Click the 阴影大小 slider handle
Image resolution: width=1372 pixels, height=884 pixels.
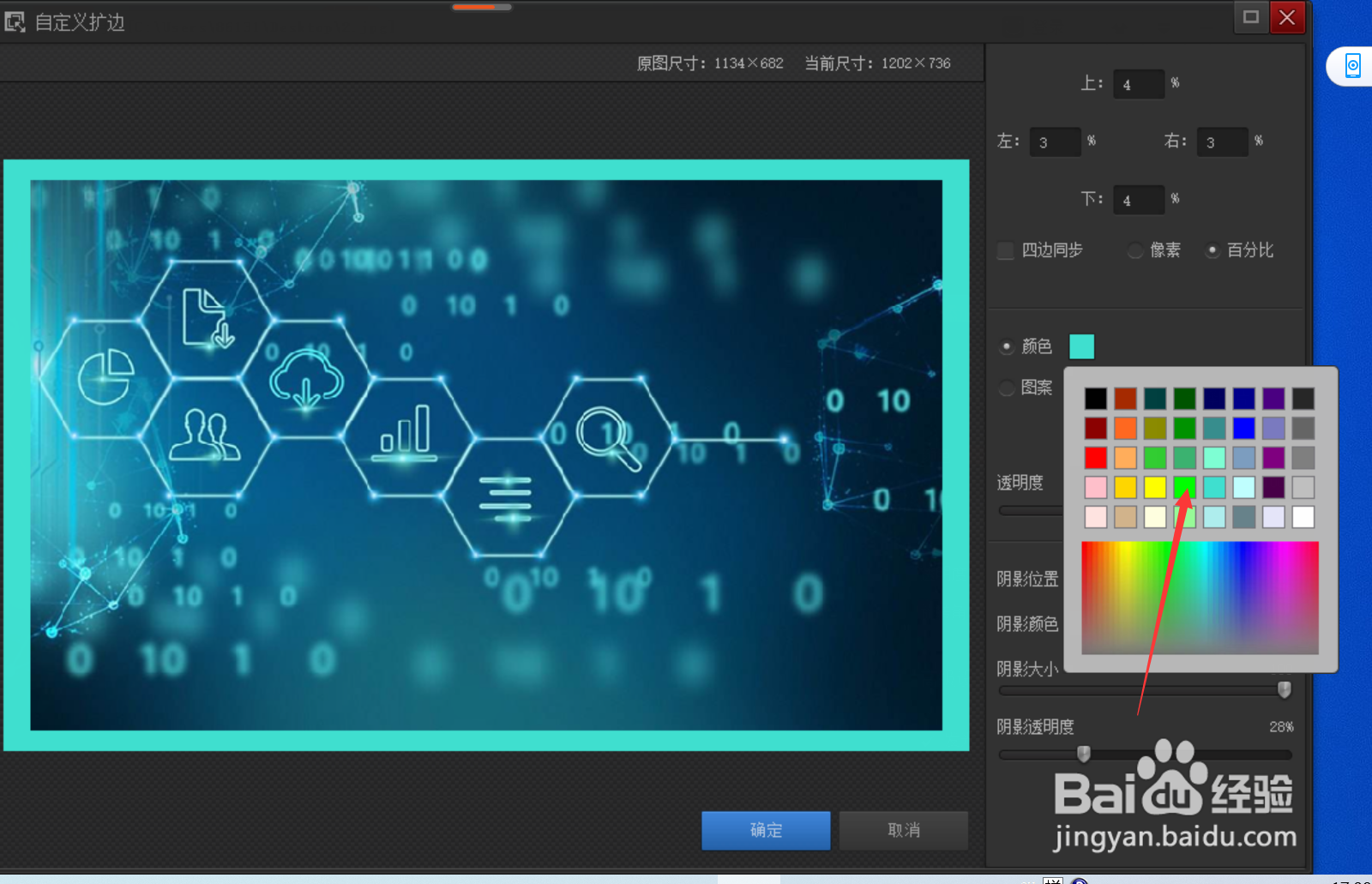1284,689
